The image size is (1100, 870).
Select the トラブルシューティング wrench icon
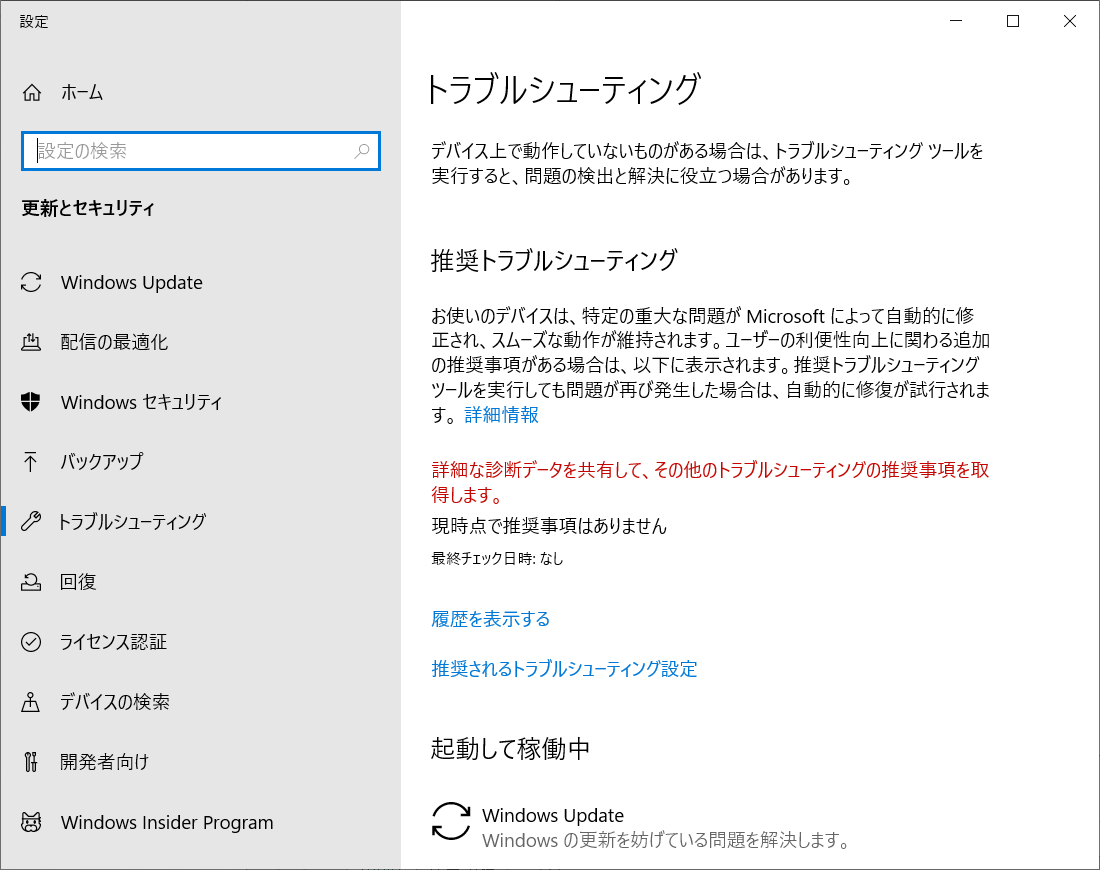(31, 521)
